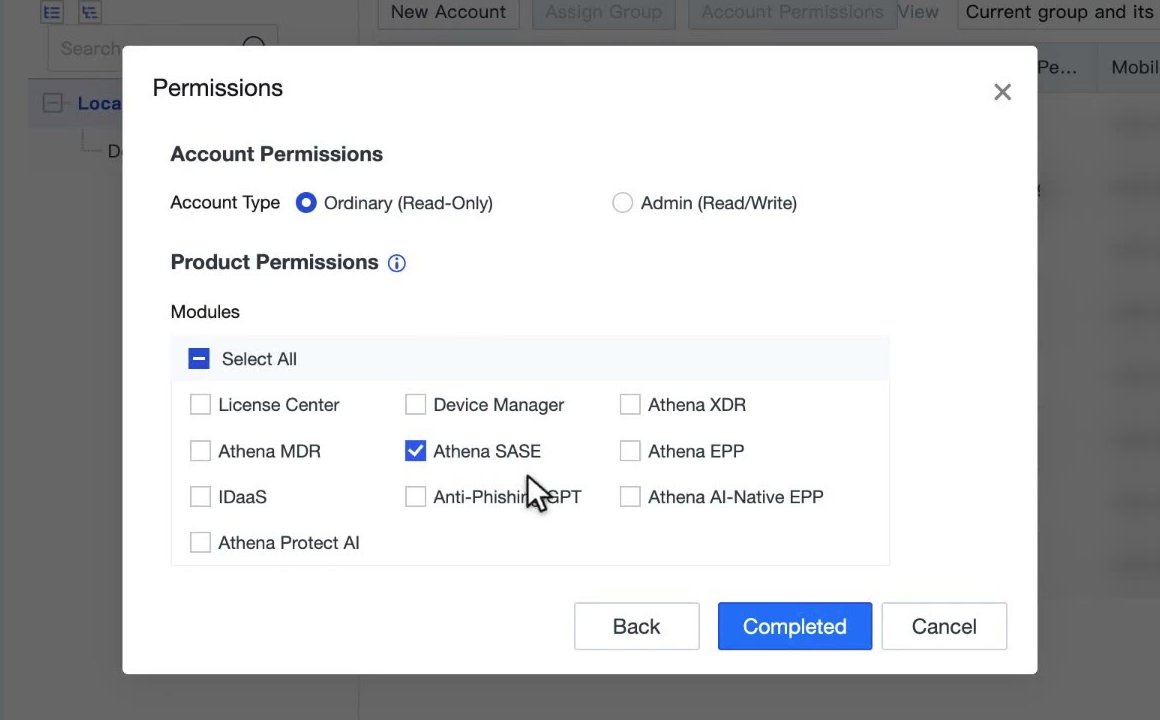Cancel the Permissions dialog
Screen dimensions: 1160x720
click(x=944, y=626)
